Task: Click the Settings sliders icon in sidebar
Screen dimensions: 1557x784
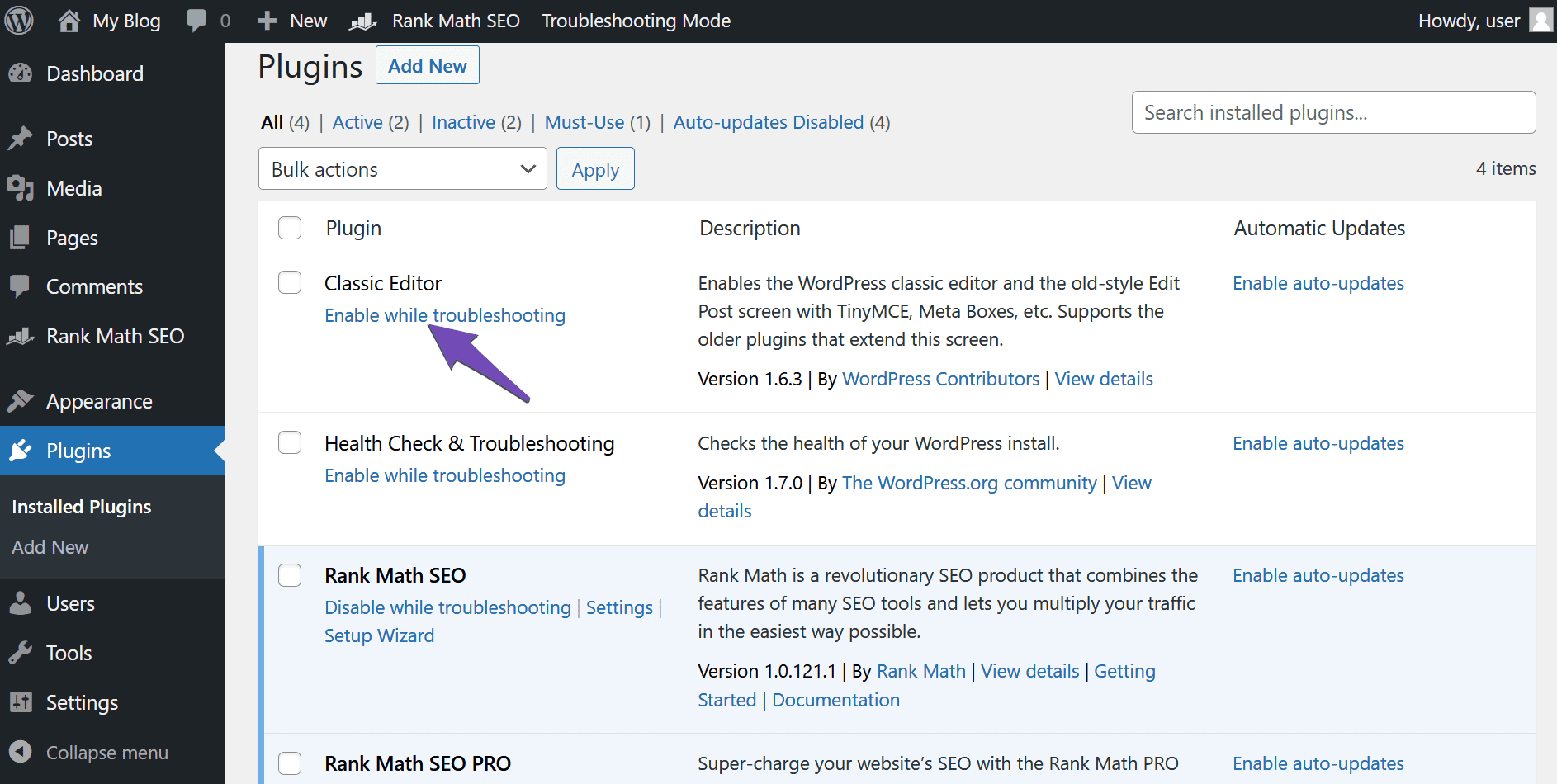Action: 21,702
